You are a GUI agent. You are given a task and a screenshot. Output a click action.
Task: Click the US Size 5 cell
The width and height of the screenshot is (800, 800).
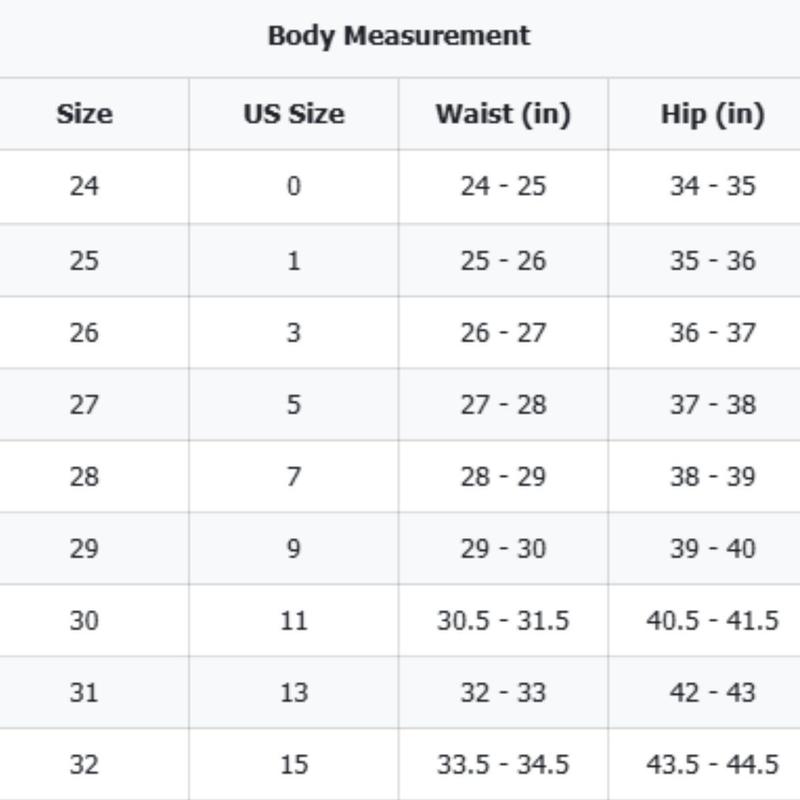293,404
